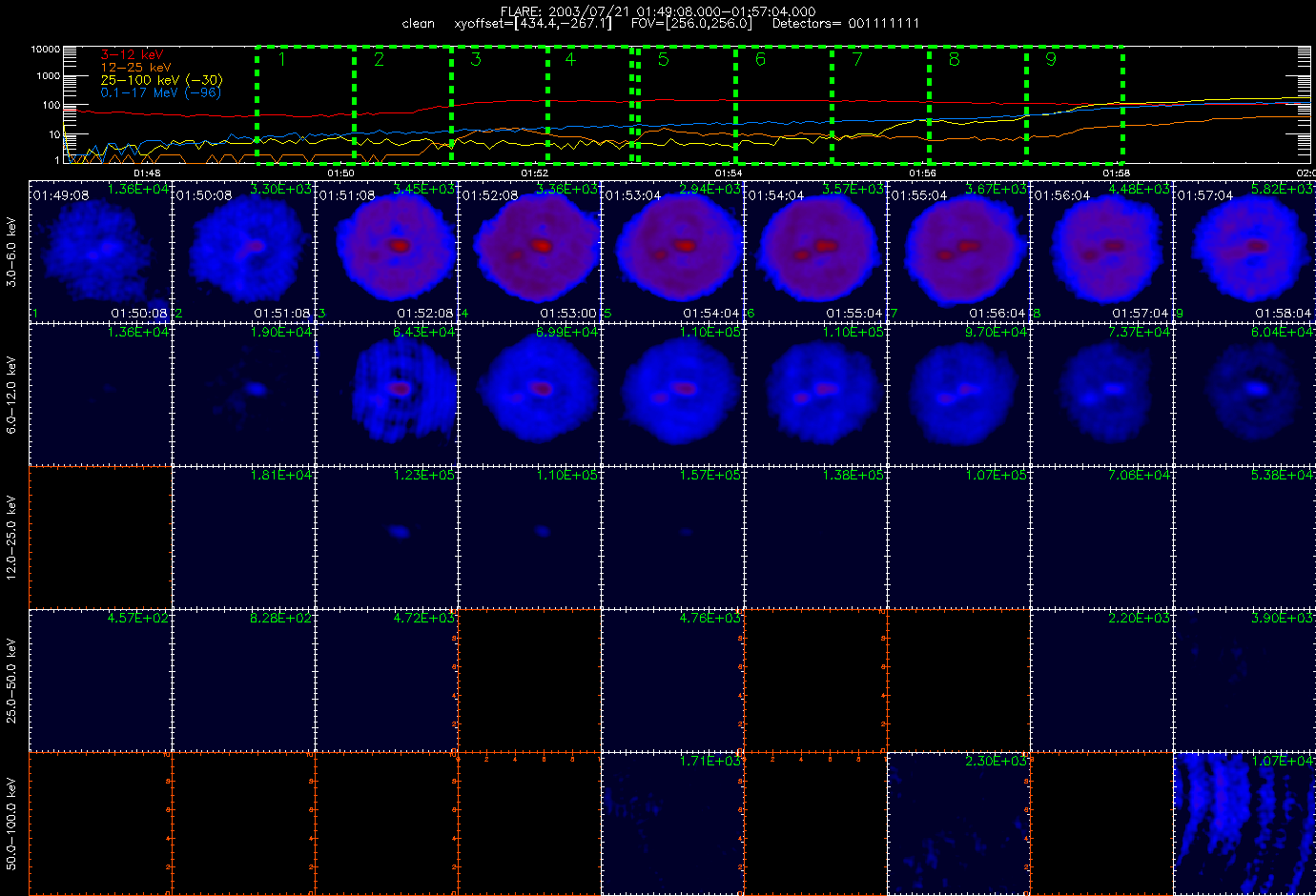Screen dimensions: 1316x896
Task: Select the 12.0-25.0 keV image labeled 1.23E+05
Action: coord(386,538)
